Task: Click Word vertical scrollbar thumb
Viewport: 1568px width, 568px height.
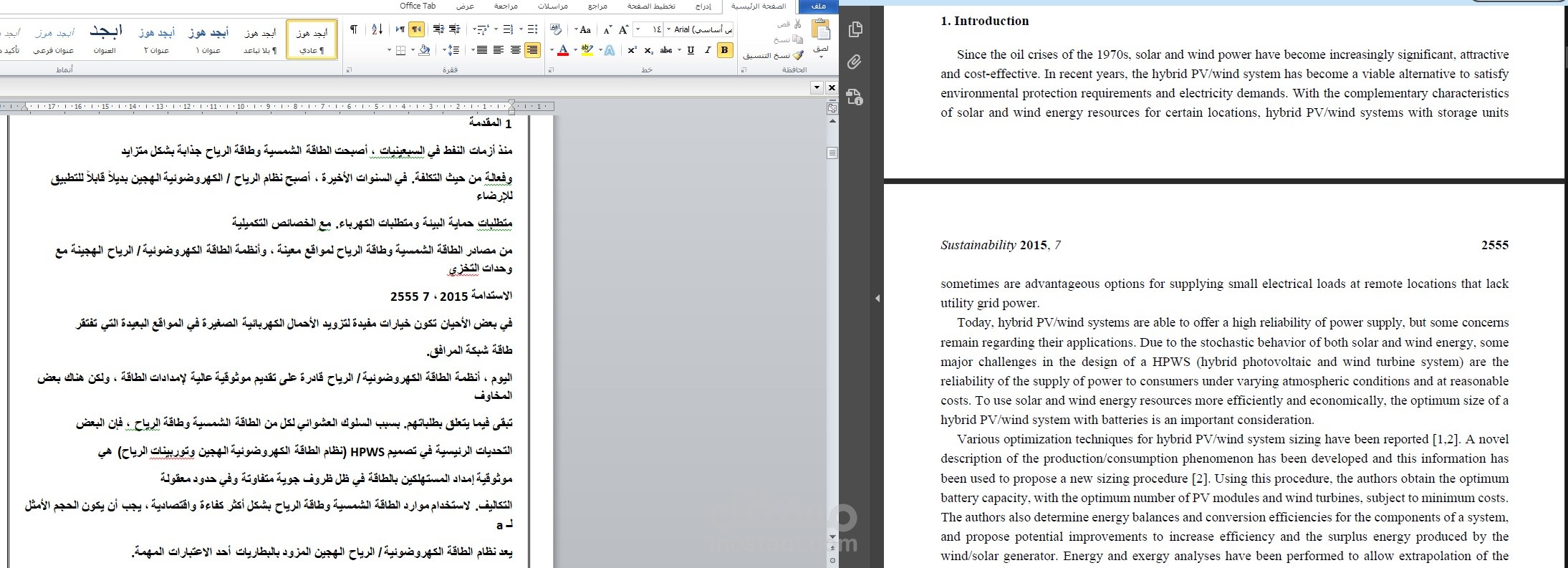Action: pos(832,153)
